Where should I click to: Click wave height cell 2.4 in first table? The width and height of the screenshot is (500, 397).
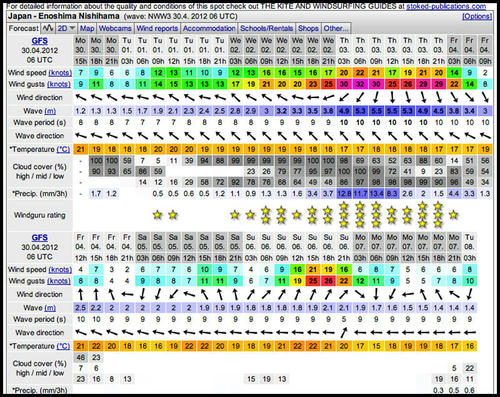pos(204,111)
